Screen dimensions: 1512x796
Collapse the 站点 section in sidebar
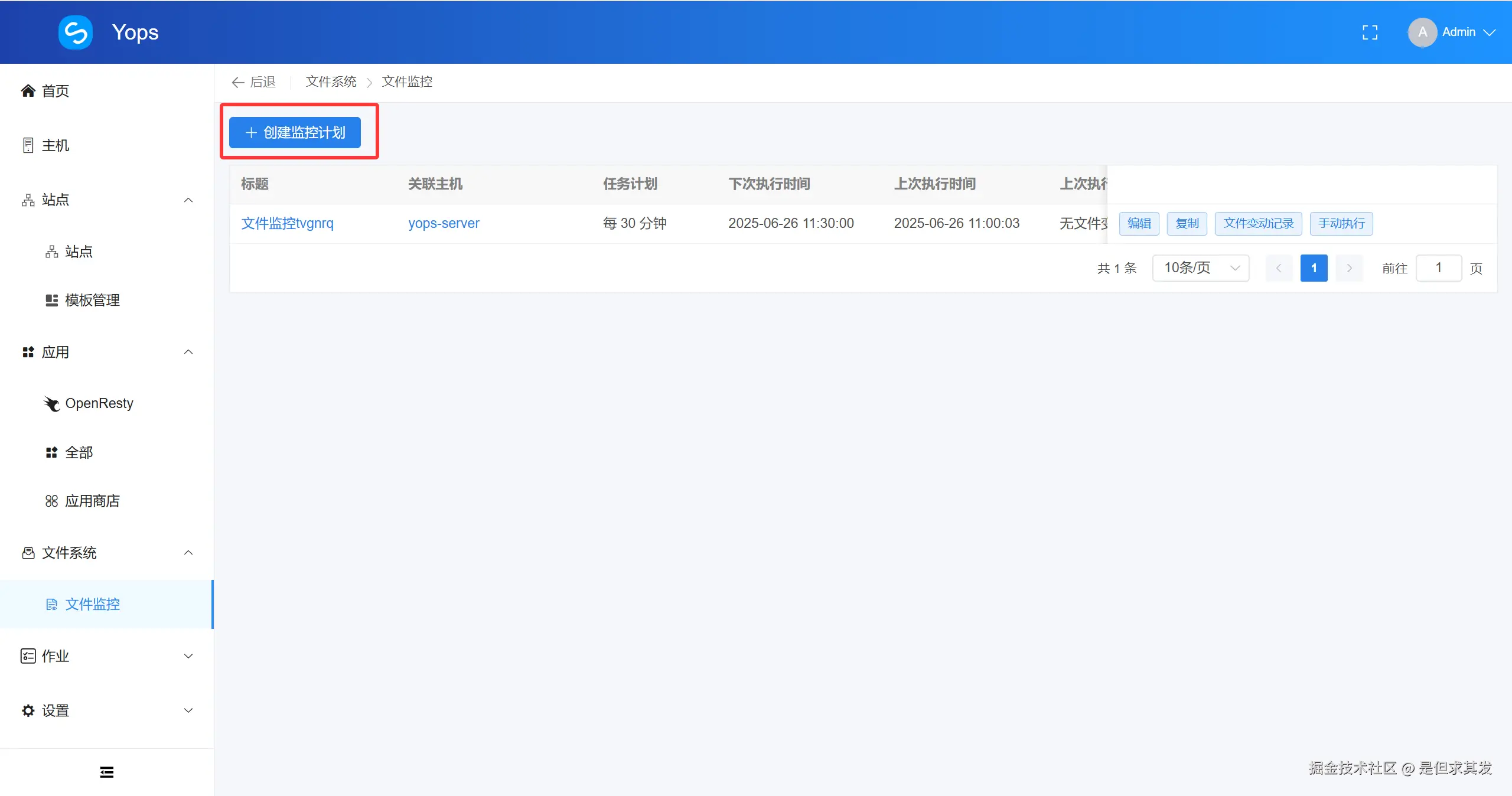point(188,200)
